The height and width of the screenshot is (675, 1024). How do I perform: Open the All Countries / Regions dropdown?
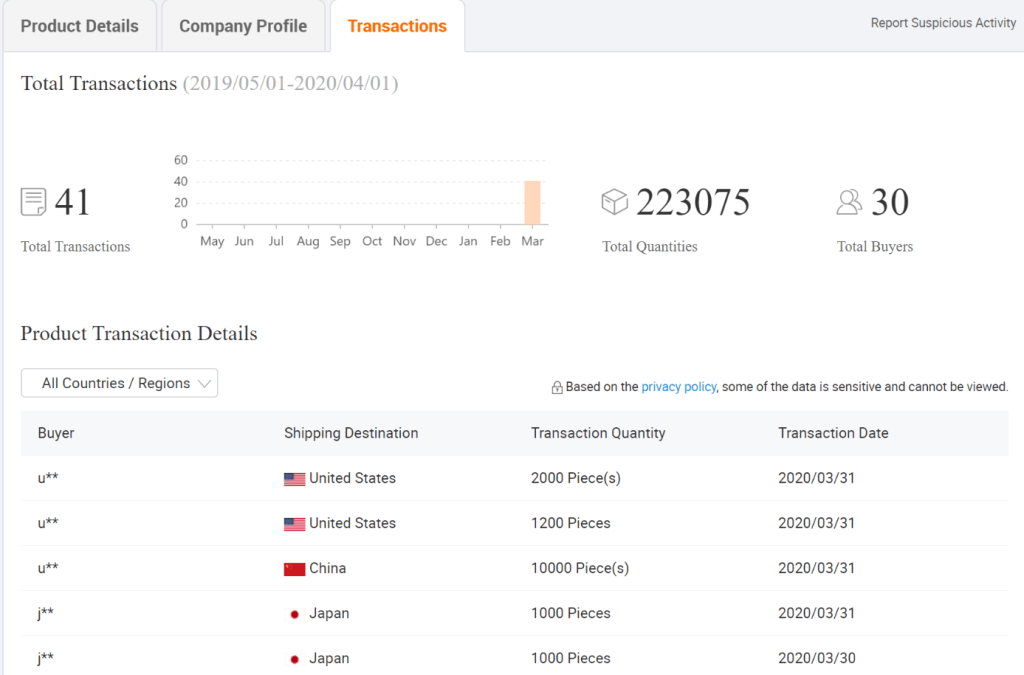click(x=119, y=383)
